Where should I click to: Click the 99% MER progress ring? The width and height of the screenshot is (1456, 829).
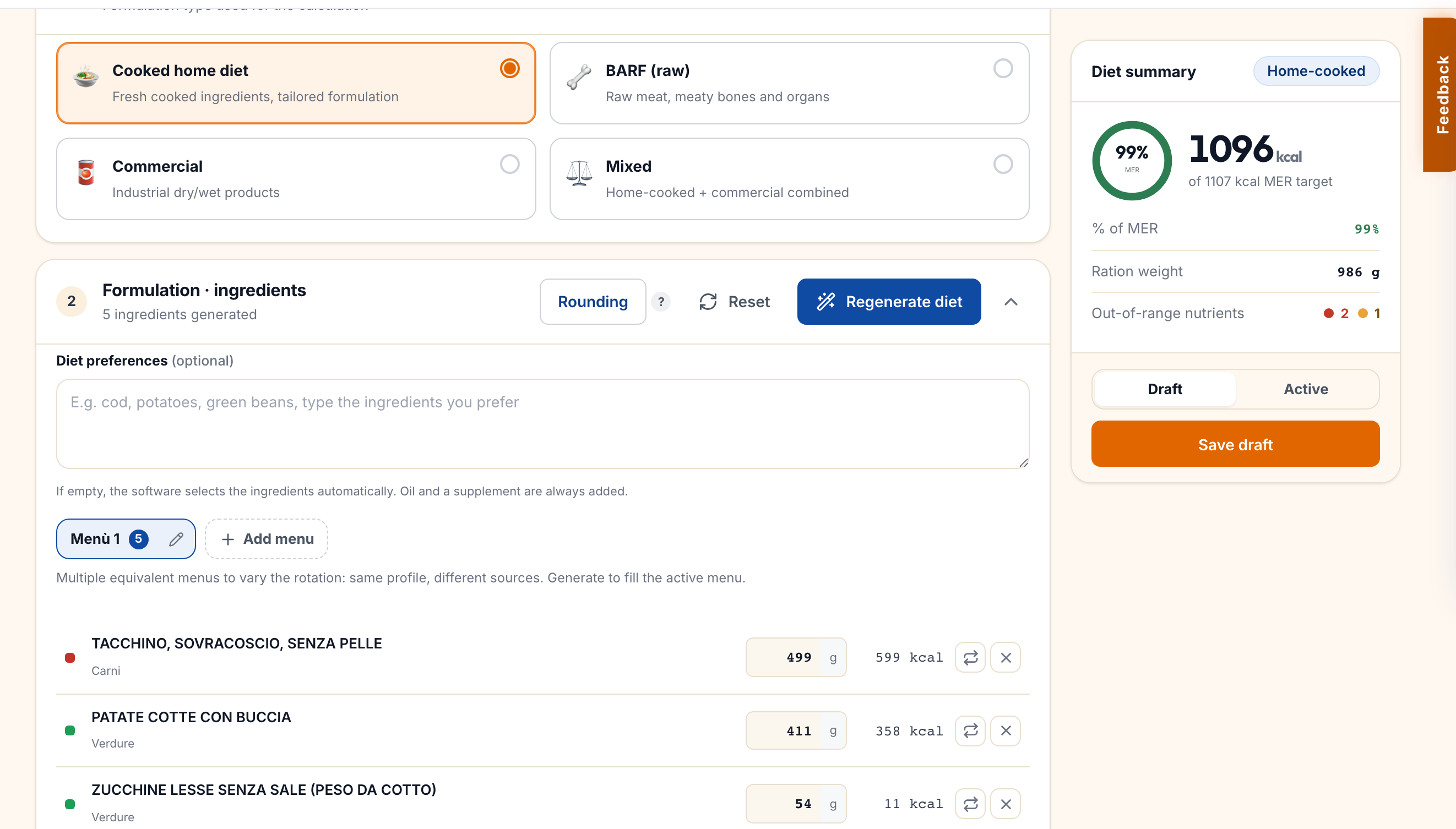point(1132,161)
